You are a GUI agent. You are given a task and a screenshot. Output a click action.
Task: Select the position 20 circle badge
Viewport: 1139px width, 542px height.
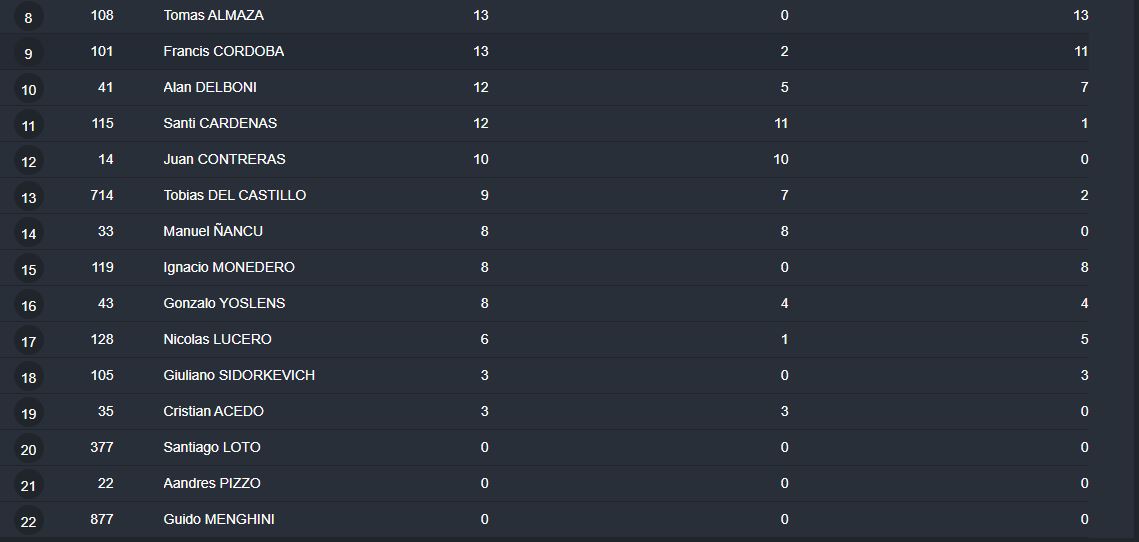(x=28, y=449)
